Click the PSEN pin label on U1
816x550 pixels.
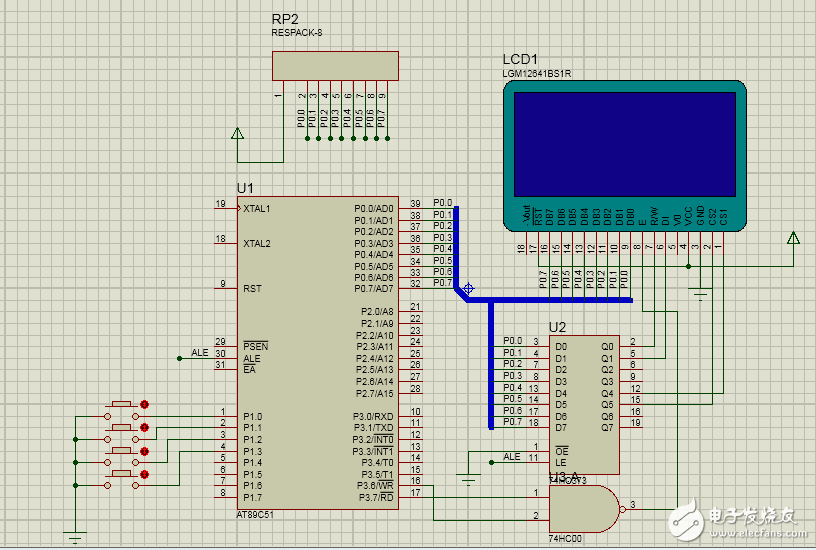pos(256,347)
